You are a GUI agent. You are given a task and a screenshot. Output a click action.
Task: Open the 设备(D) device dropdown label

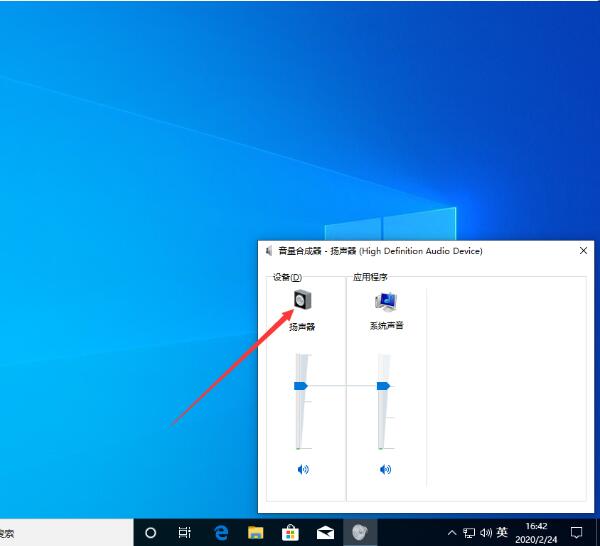click(287, 277)
